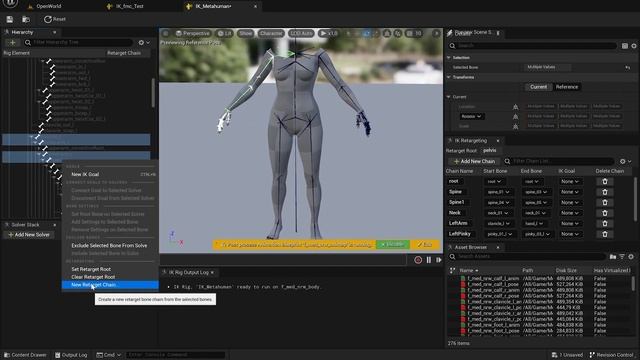Screen dimensions: 640x360
Task: Open the Show menu in viewport
Action: [x=245, y=33]
